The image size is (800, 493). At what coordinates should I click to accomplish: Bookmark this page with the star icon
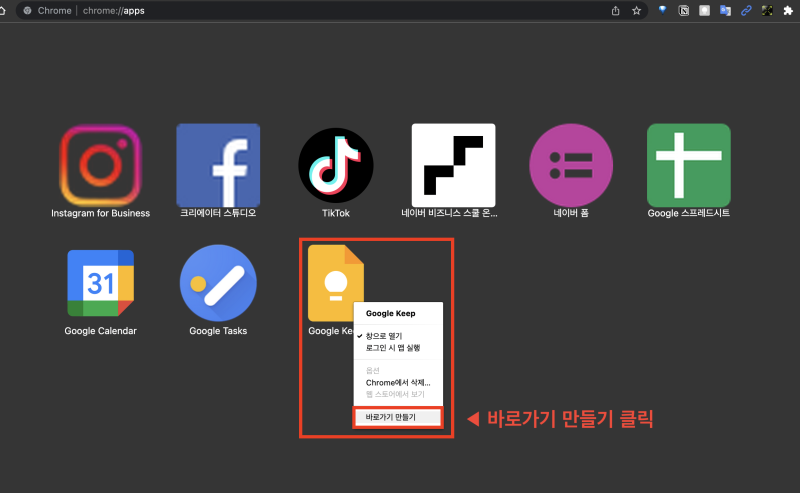tap(636, 11)
